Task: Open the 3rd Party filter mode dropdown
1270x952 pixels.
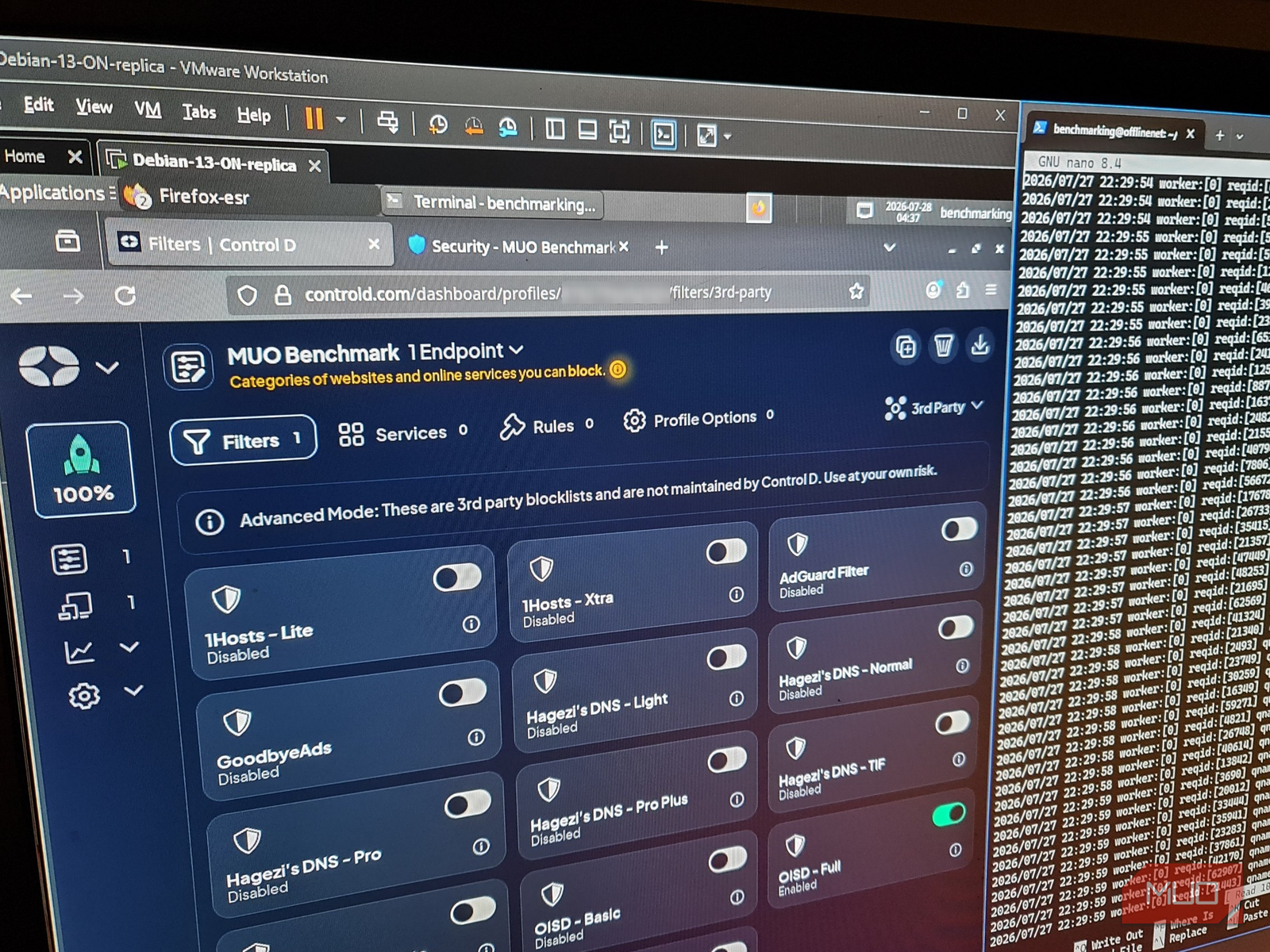Action: 935,407
